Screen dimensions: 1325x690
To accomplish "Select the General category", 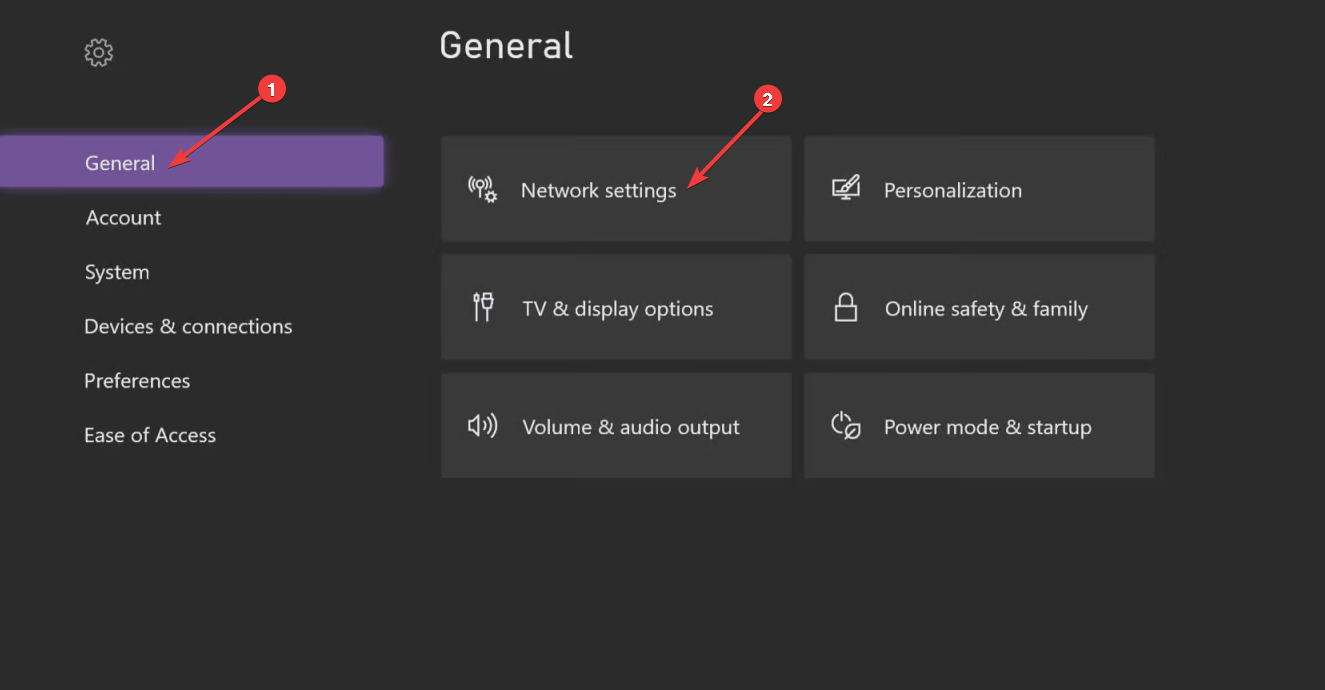I will point(192,162).
